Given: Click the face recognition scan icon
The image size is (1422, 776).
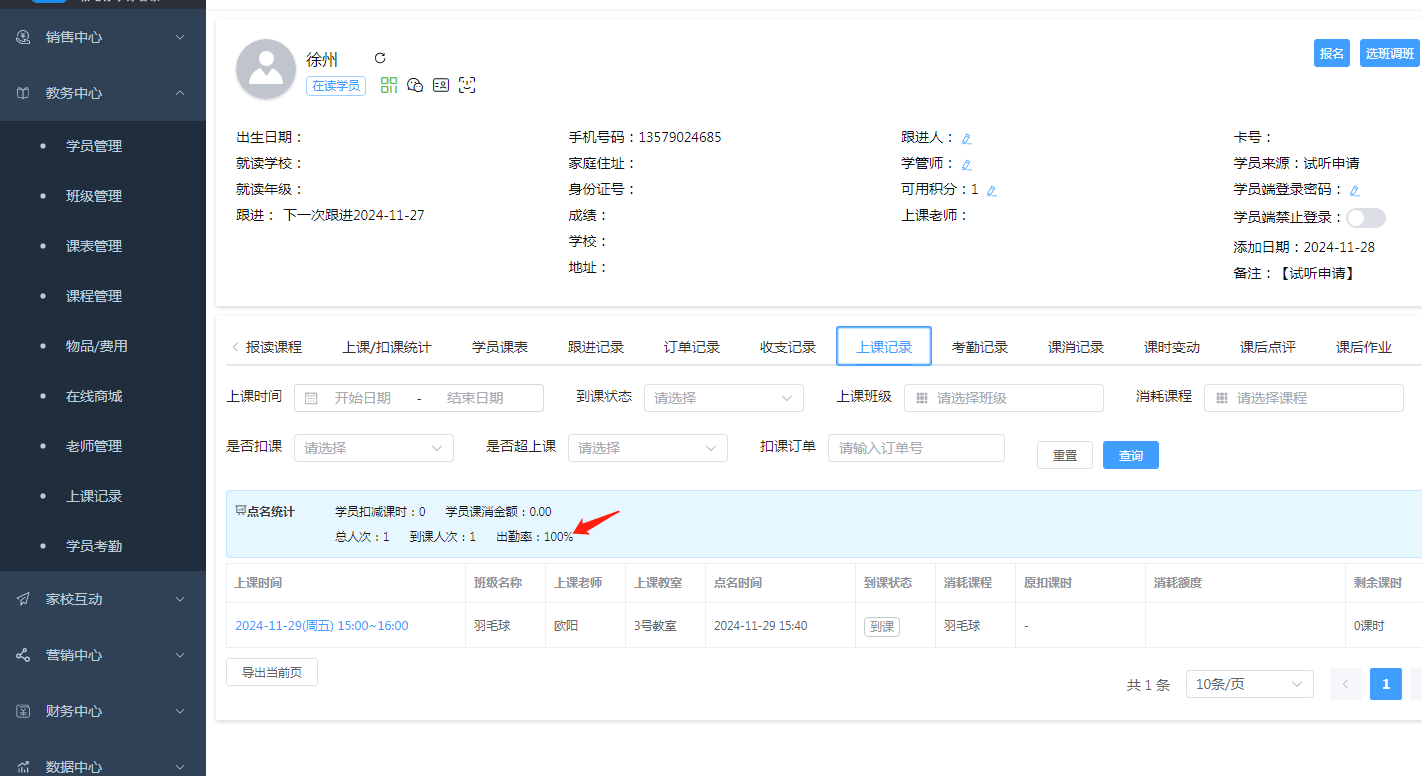Looking at the screenshot, I should pyautogui.click(x=467, y=85).
